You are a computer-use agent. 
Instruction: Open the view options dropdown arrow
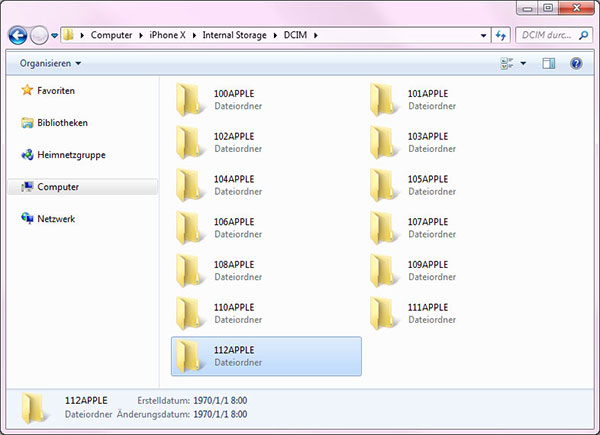[523, 64]
